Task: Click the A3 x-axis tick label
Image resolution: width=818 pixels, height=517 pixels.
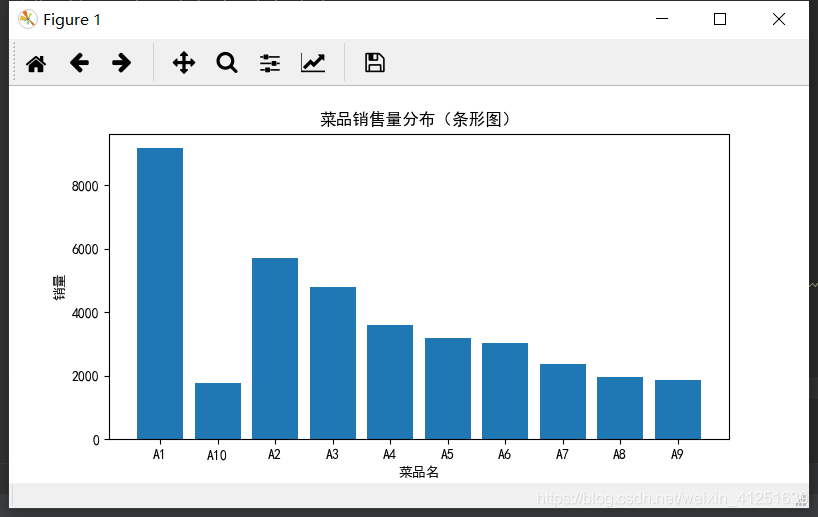Action: pyautogui.click(x=332, y=454)
